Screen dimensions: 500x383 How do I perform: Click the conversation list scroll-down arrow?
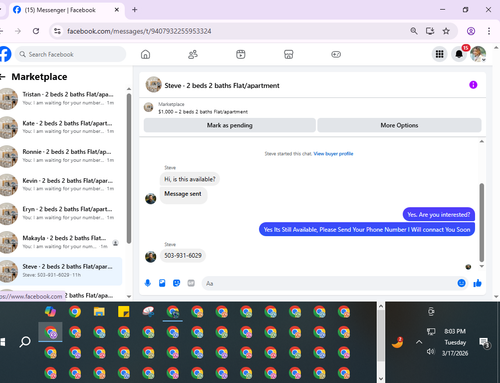click(x=129, y=296)
